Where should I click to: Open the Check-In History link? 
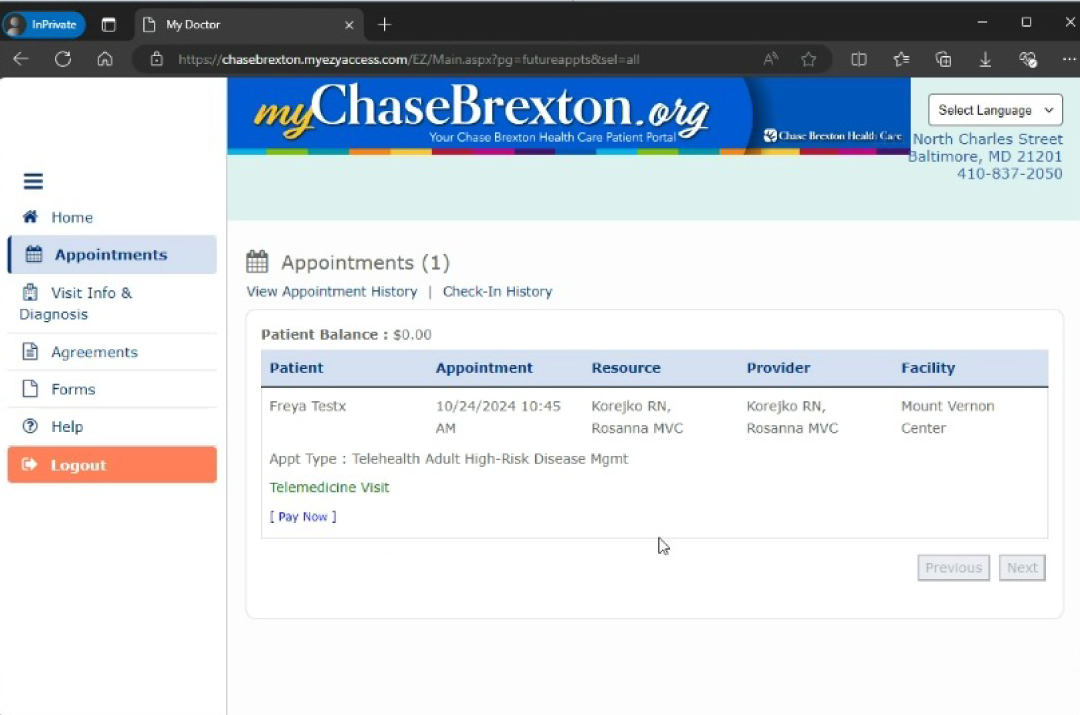[x=497, y=292]
